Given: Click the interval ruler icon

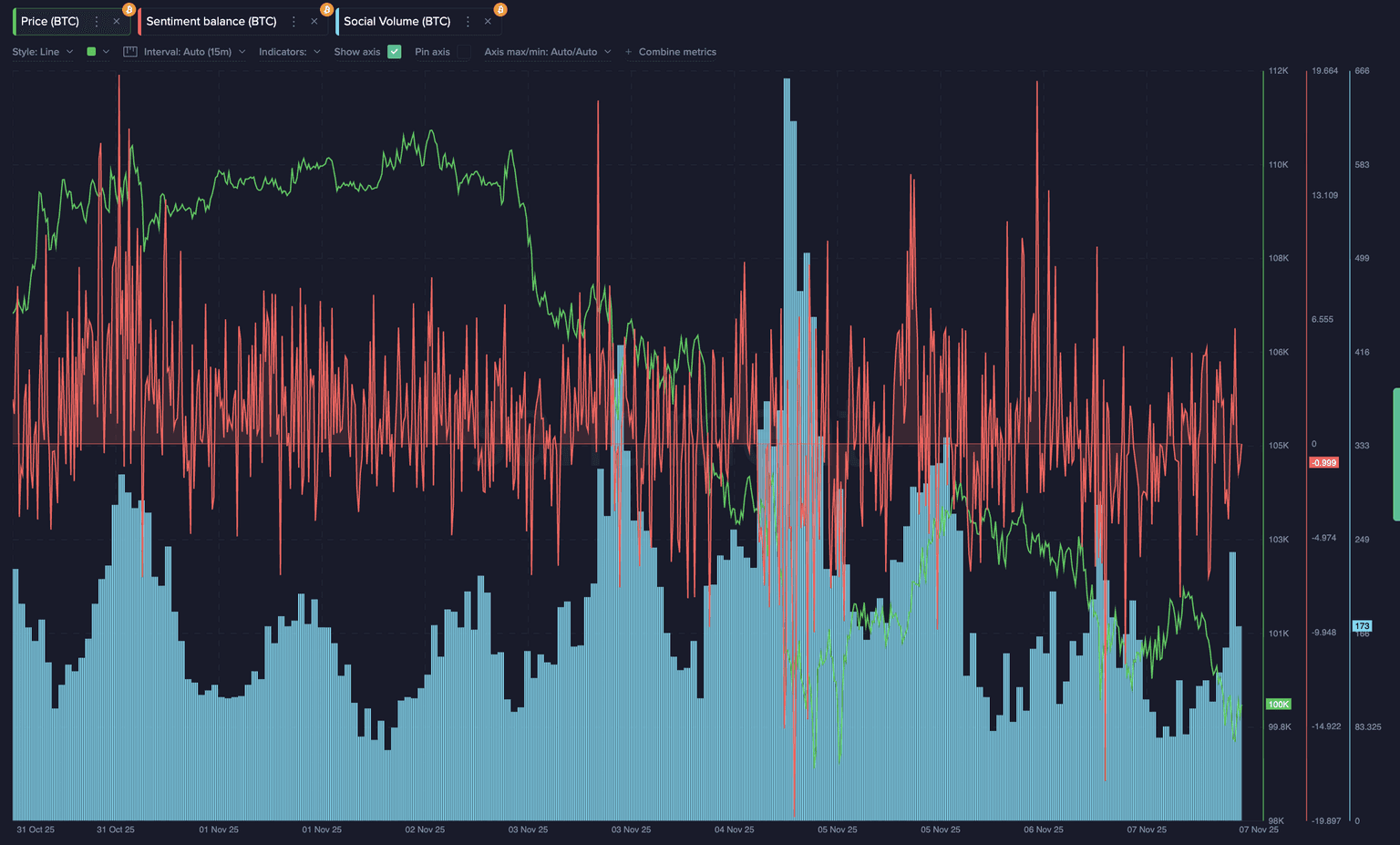Looking at the screenshot, I should pos(130,52).
